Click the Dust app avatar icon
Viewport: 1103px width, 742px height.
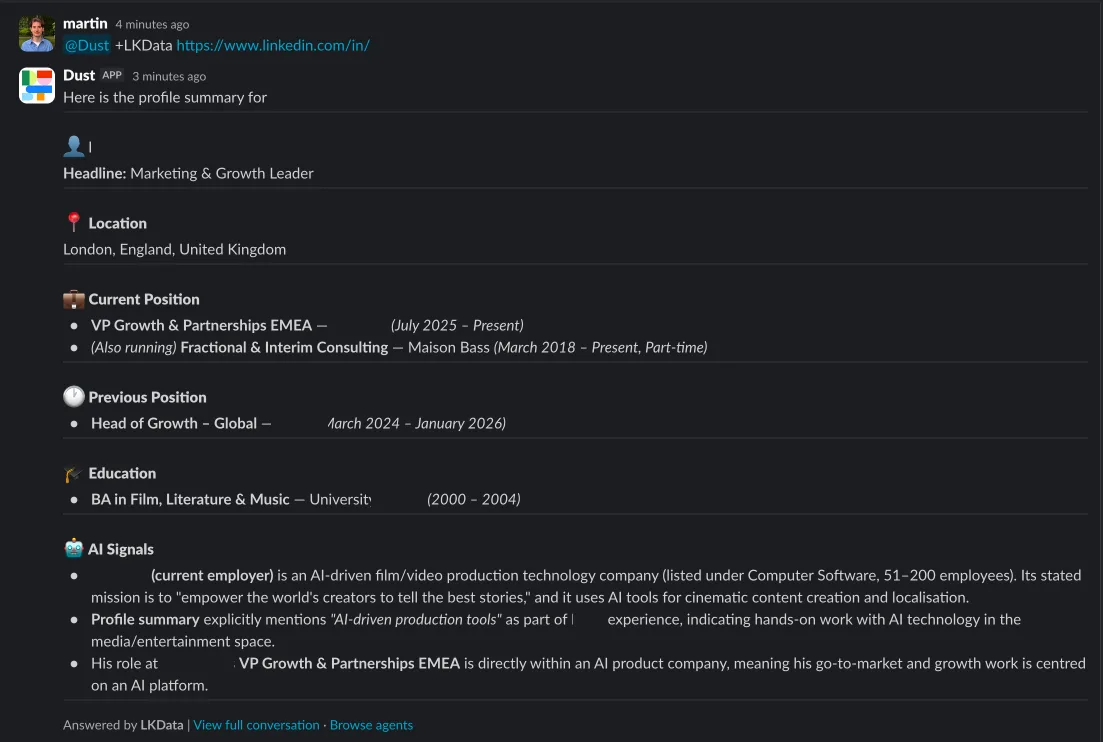point(37,85)
